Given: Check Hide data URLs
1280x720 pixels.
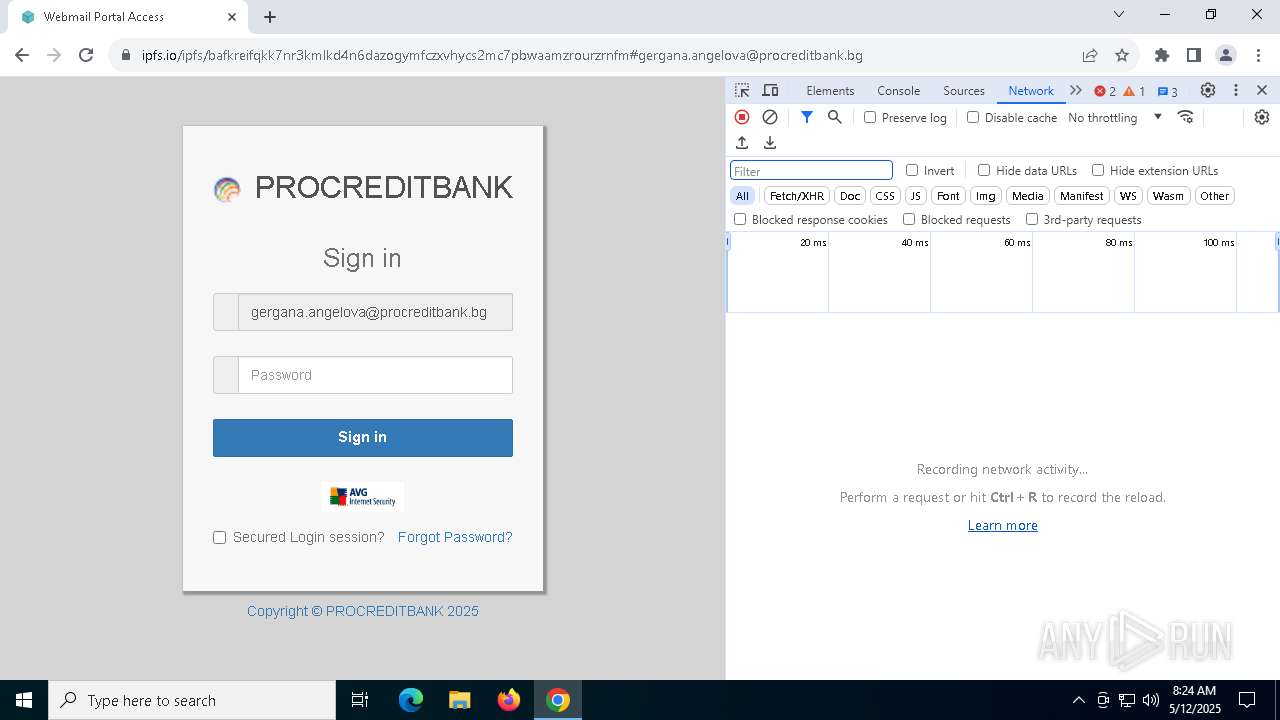Looking at the screenshot, I should pos(984,170).
